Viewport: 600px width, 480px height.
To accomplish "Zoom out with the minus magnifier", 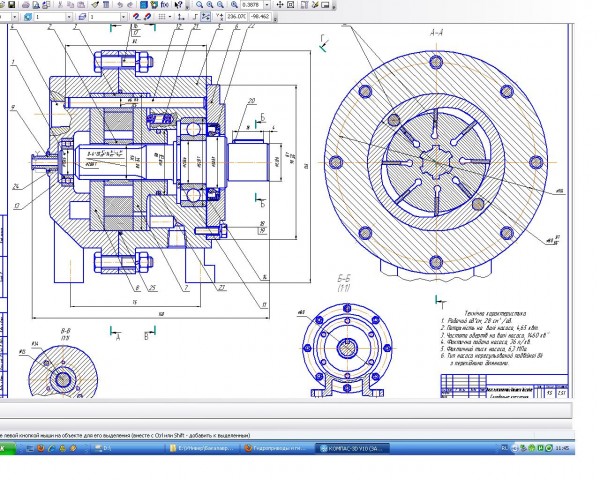I will tap(220, 5).
